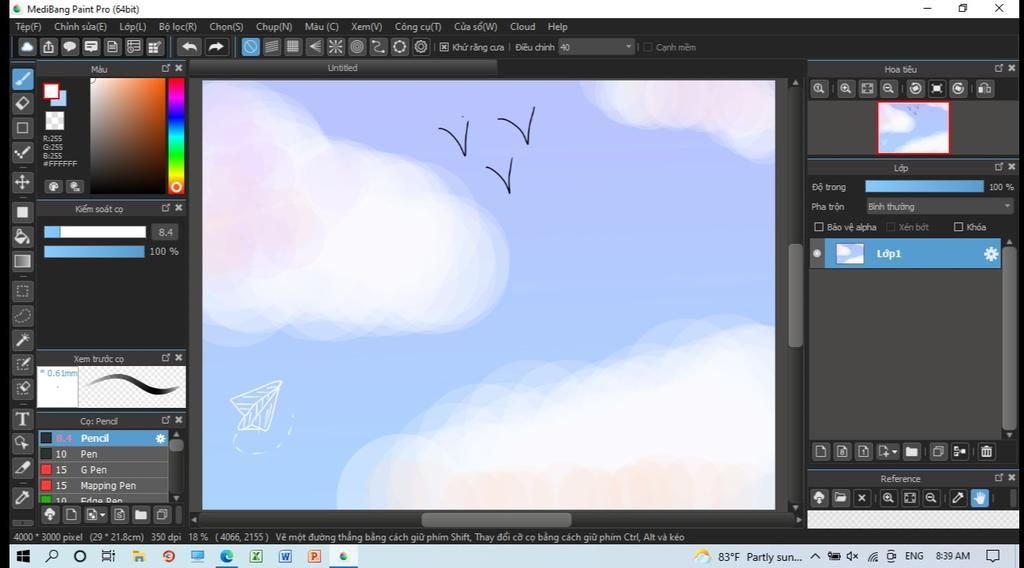The height and width of the screenshot is (568, 1024).
Task: Open a reference image via folder icon
Action: coord(840,498)
